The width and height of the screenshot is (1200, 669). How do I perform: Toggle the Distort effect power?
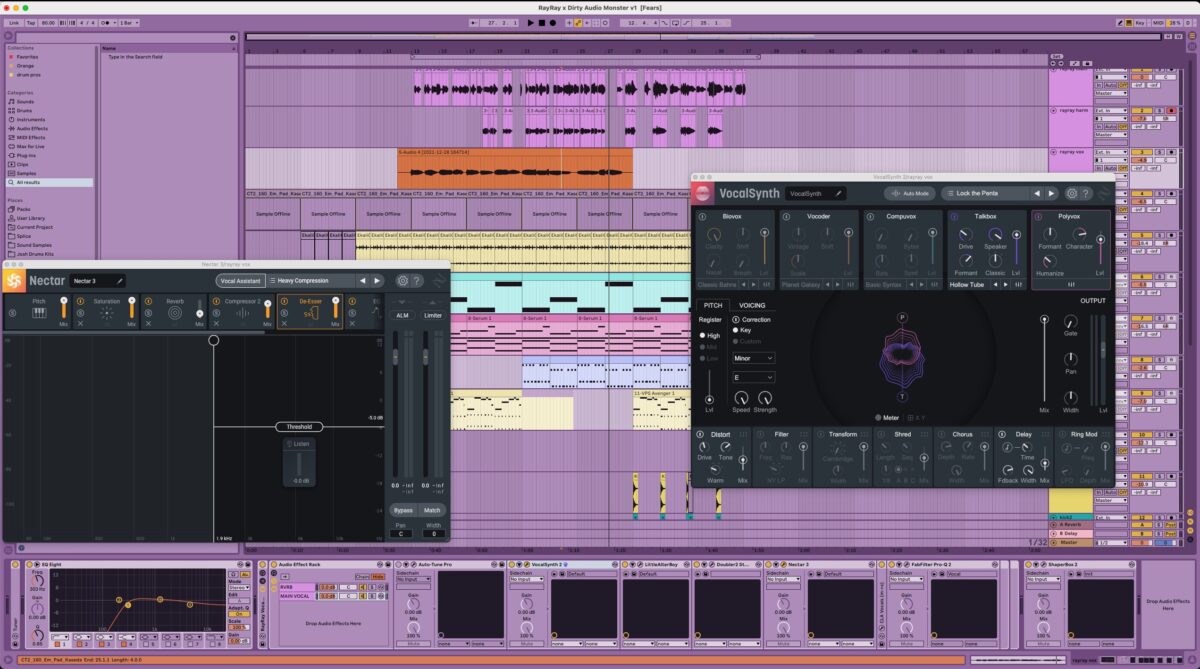click(701, 434)
